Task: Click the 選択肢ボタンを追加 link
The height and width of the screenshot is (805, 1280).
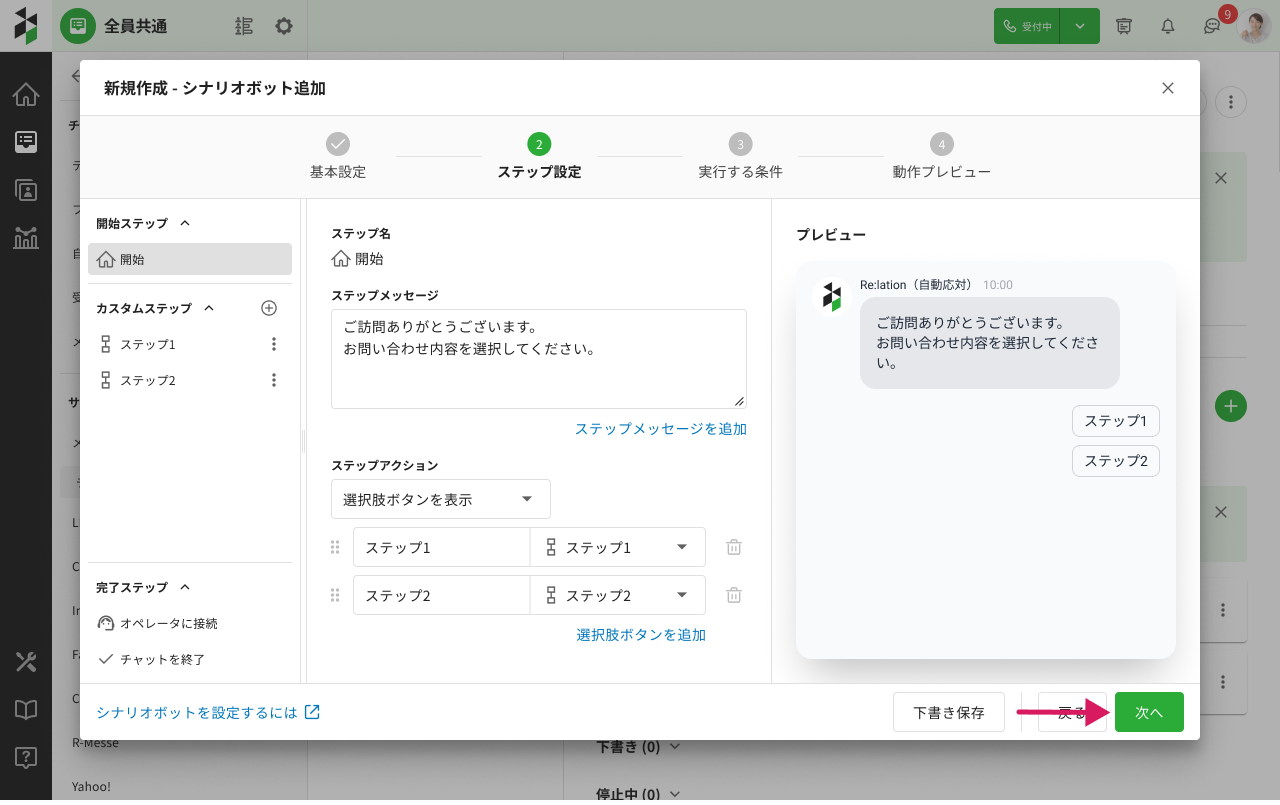Action: (641, 634)
